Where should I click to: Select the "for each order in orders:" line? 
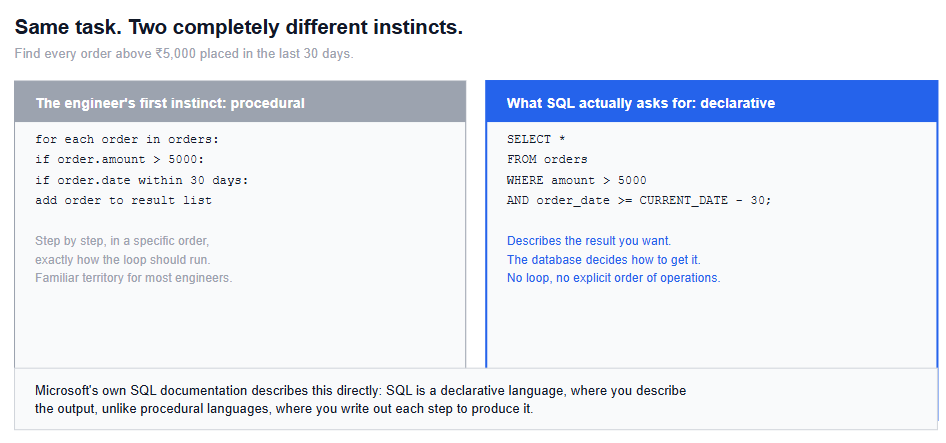pos(127,139)
